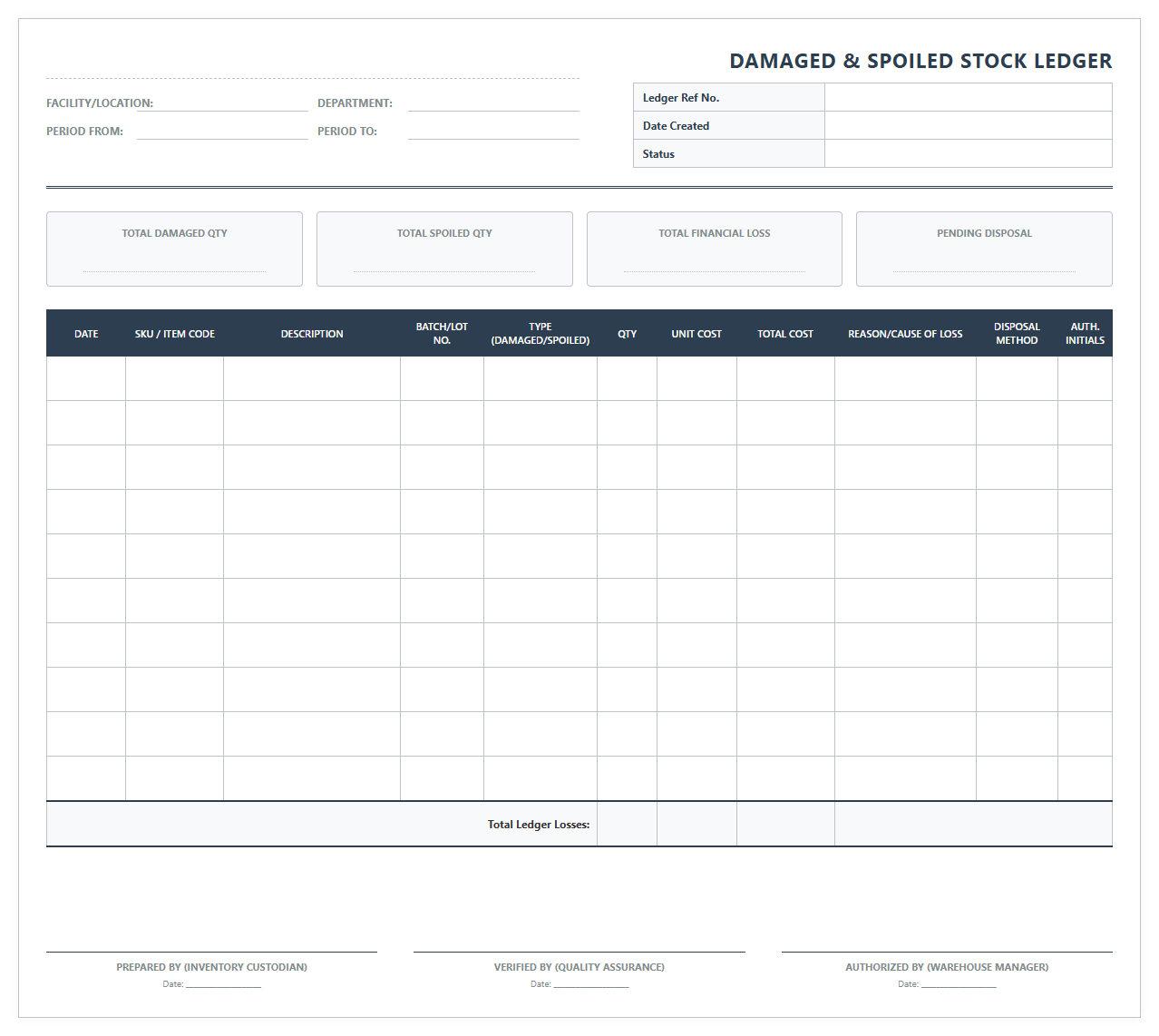Click the Total Ledger Losses label
The image size is (1159, 1036).
539,825
